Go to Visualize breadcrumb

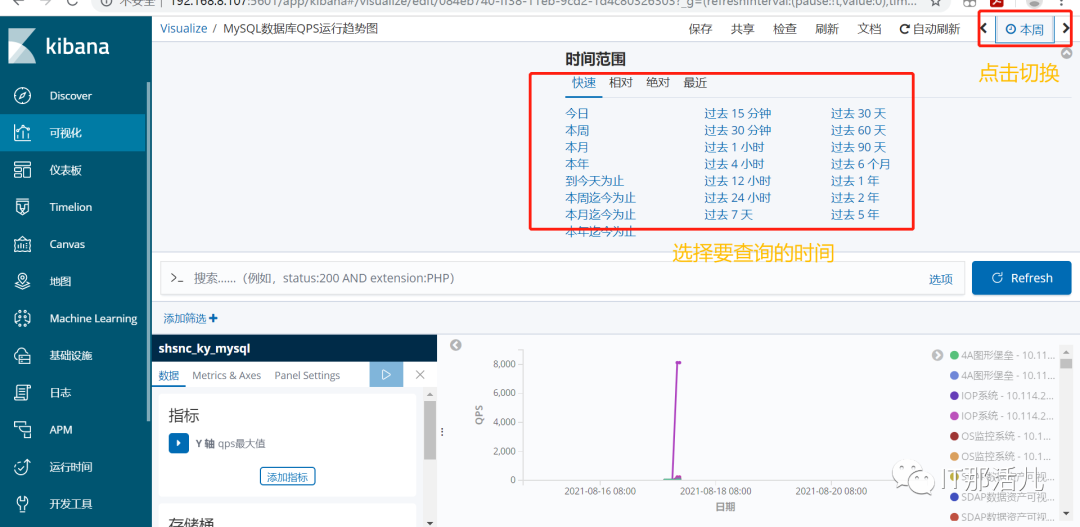point(184,29)
